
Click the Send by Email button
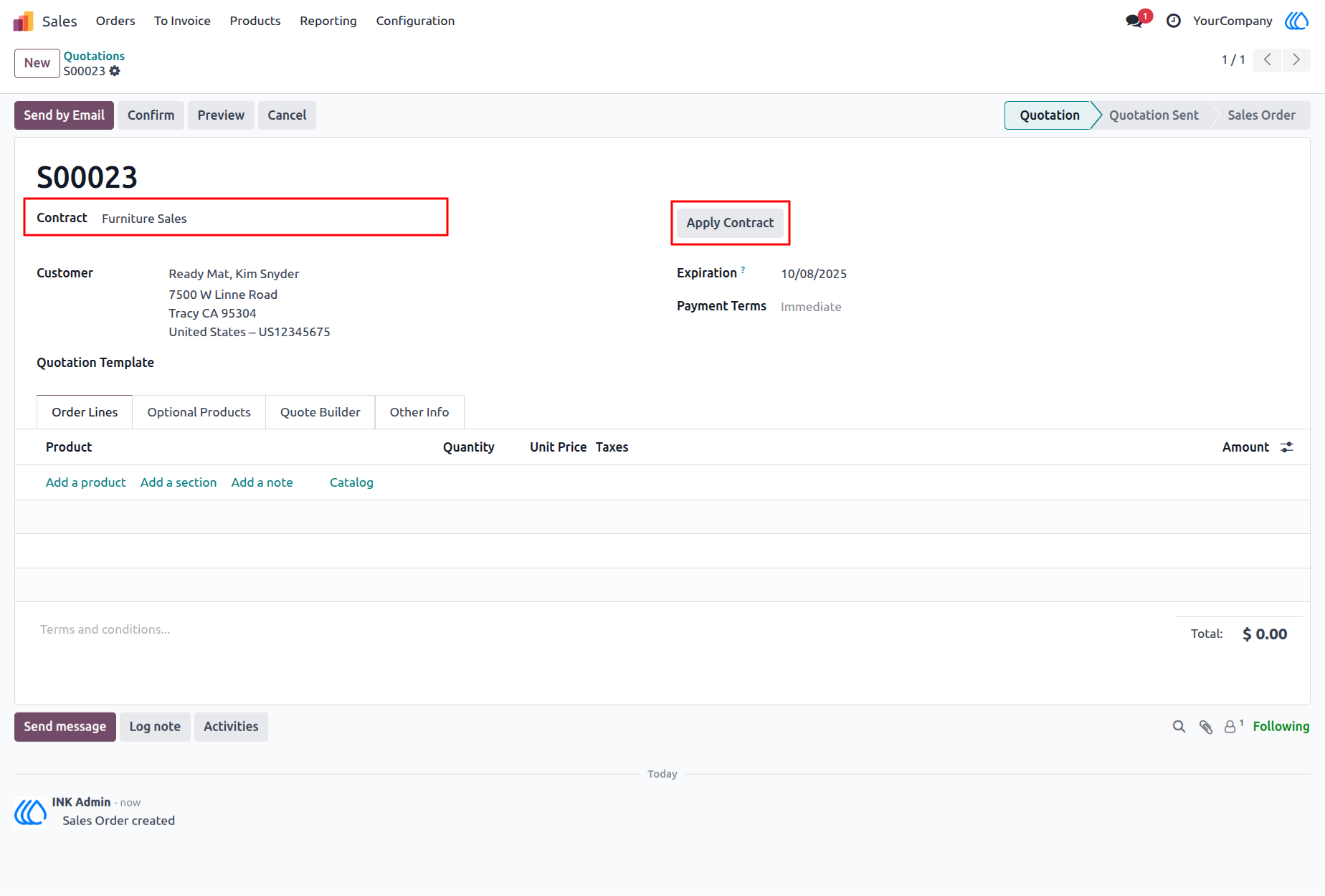pyautogui.click(x=64, y=115)
